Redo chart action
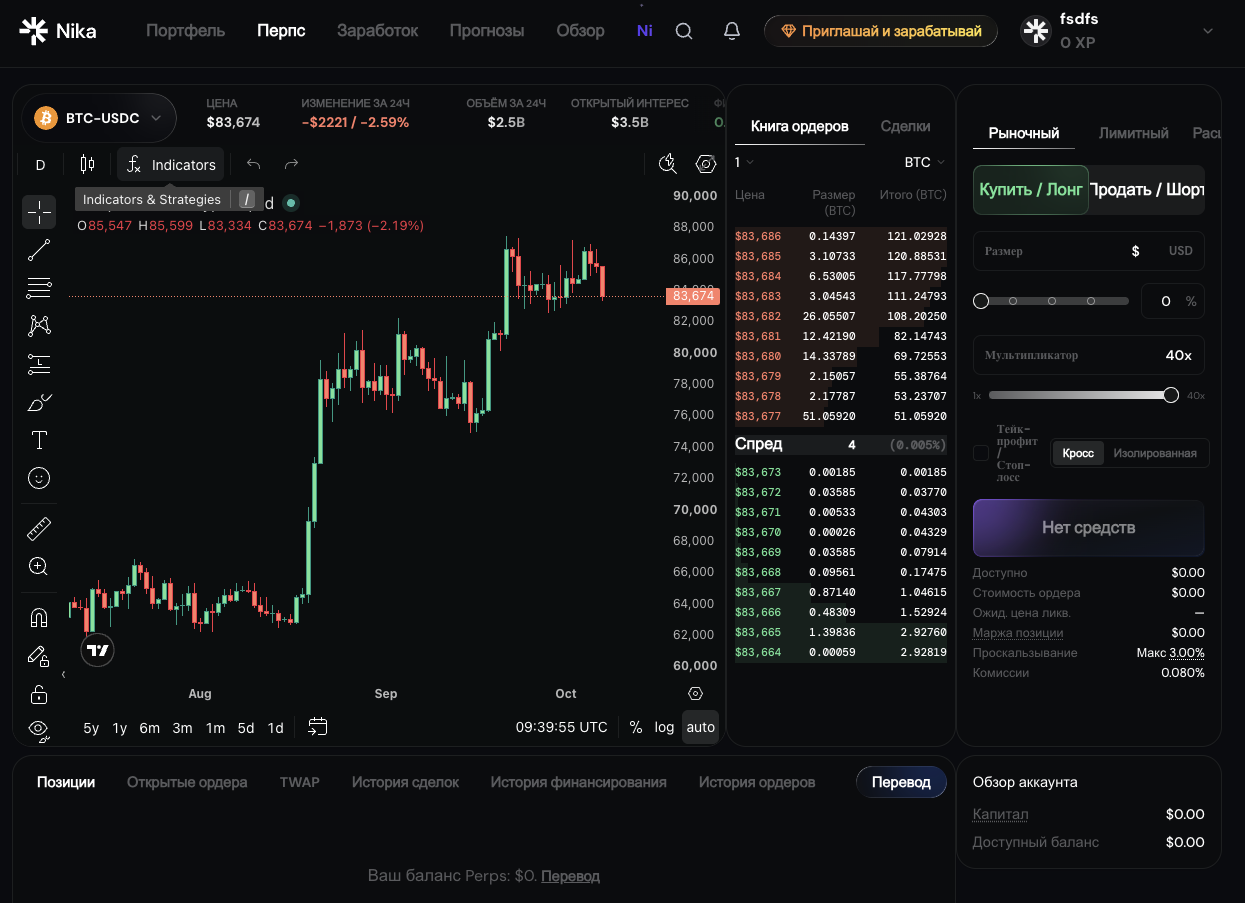The width and height of the screenshot is (1245, 903). pos(291,164)
